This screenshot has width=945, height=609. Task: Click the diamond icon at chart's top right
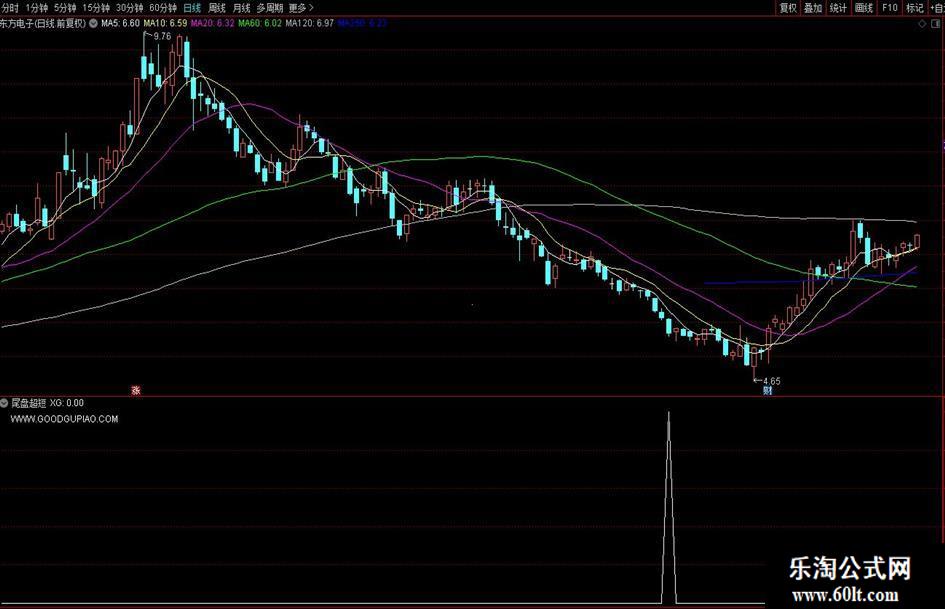pyautogui.click(x=922, y=24)
